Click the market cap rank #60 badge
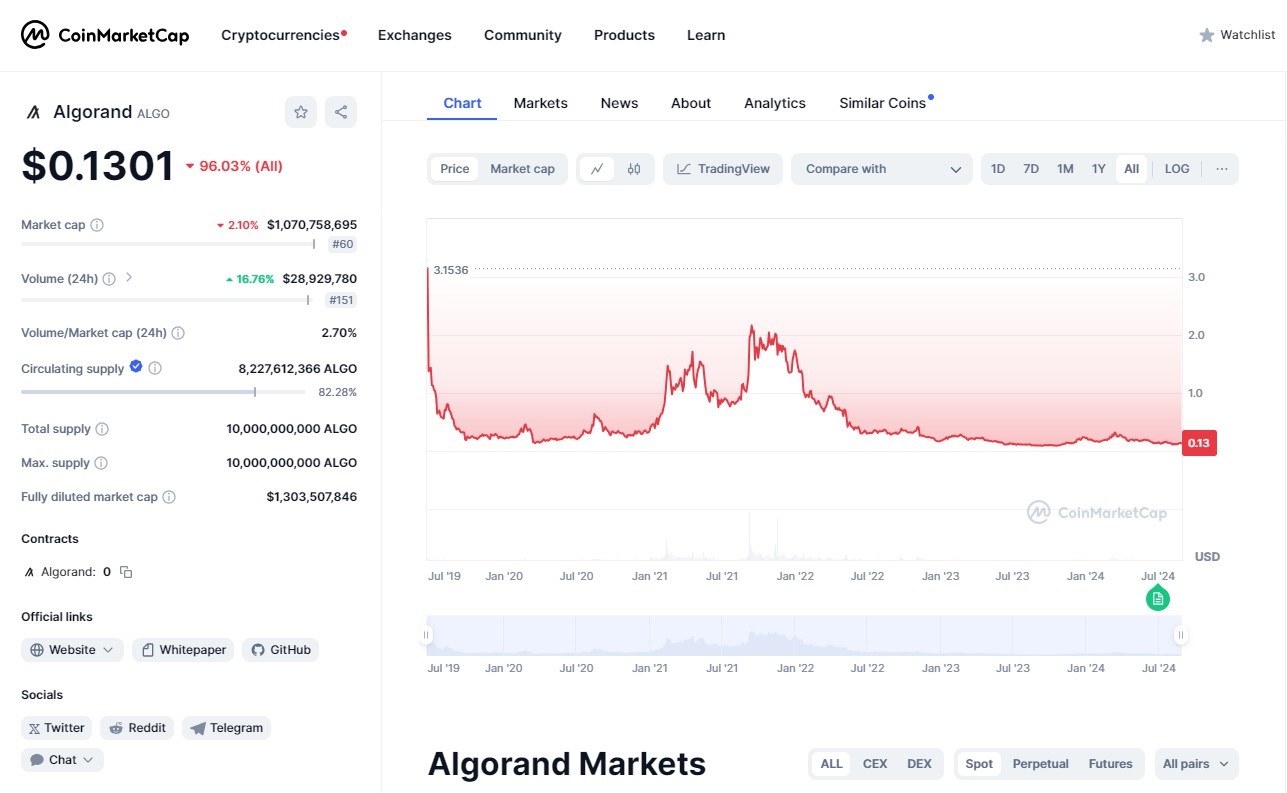Screen dimensions: 1287x793 [x=342, y=244]
